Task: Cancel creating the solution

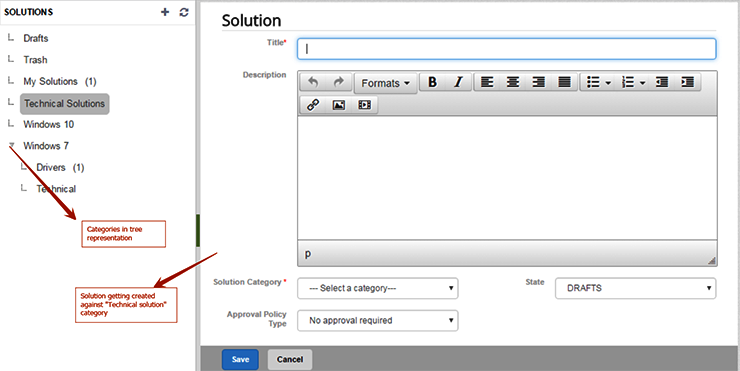Action: click(290, 359)
